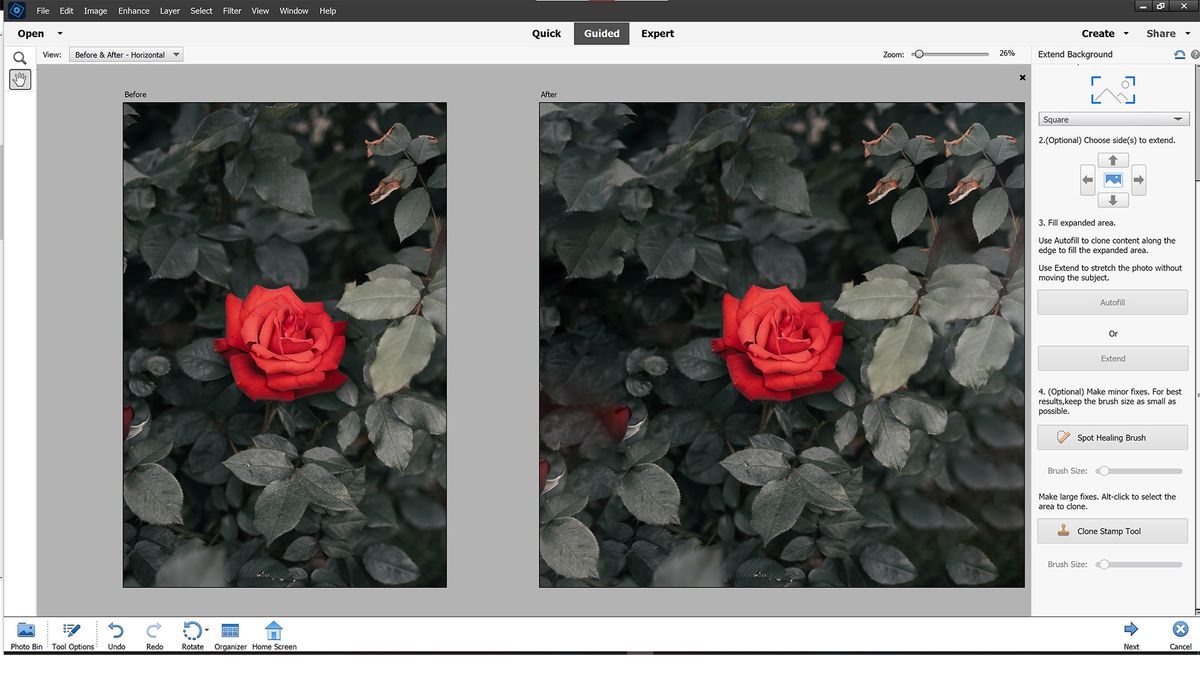The image size is (1200, 675).
Task: Switch to Quick mode tab
Action: coord(546,33)
